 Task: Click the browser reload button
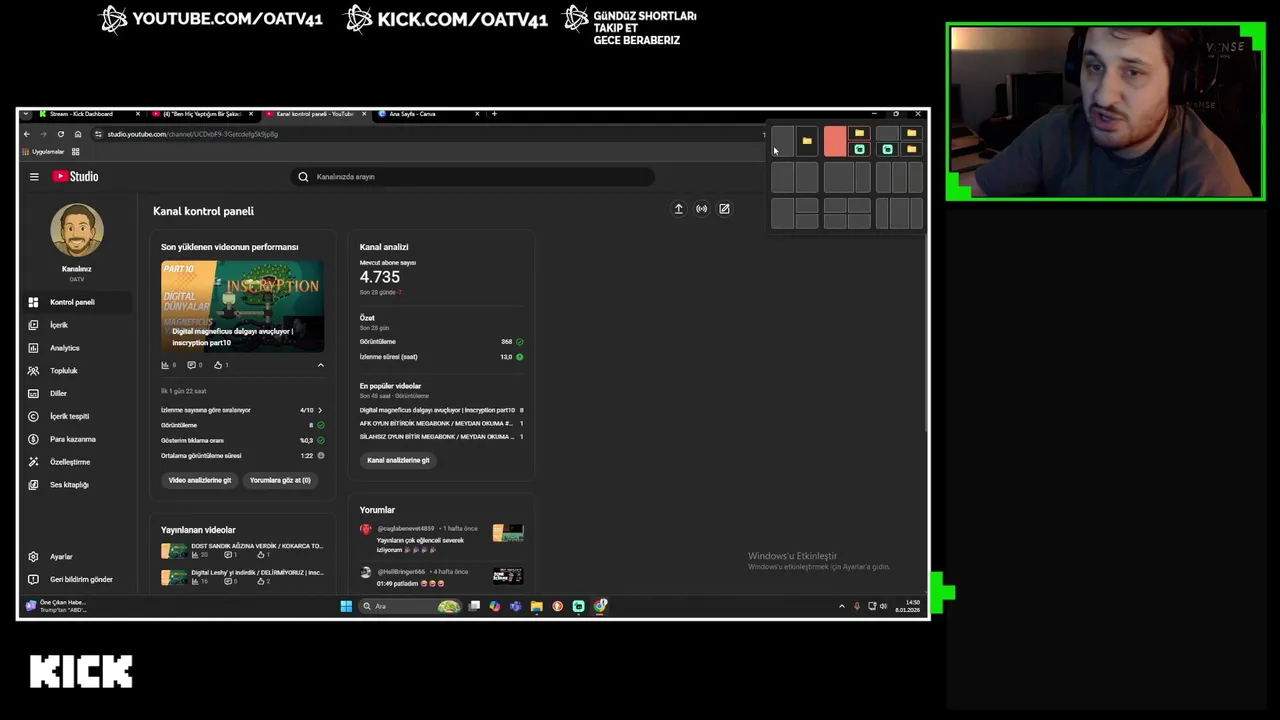(x=61, y=134)
